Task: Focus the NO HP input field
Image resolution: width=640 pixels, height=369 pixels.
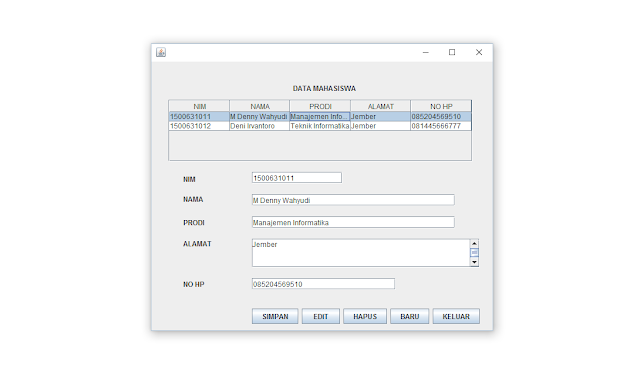Action: coord(323,284)
